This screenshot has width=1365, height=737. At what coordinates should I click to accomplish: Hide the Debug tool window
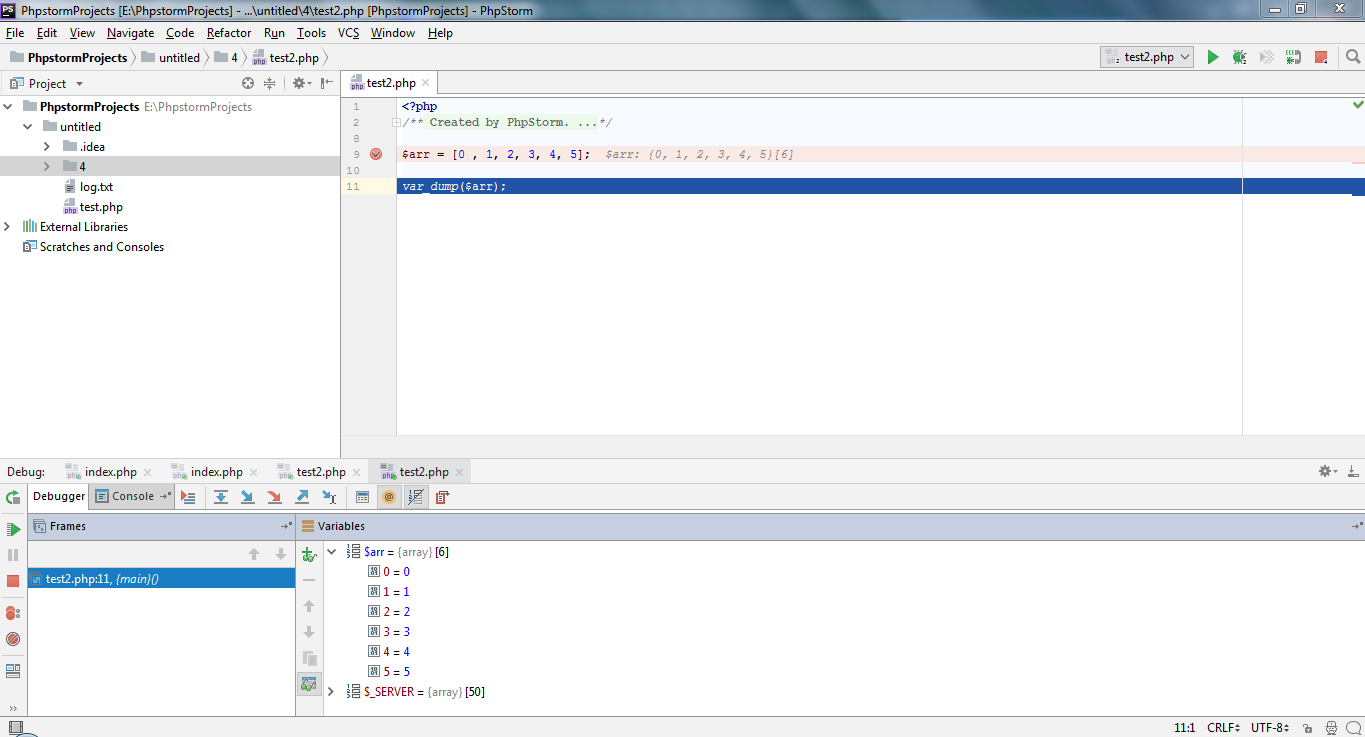coord(1353,471)
